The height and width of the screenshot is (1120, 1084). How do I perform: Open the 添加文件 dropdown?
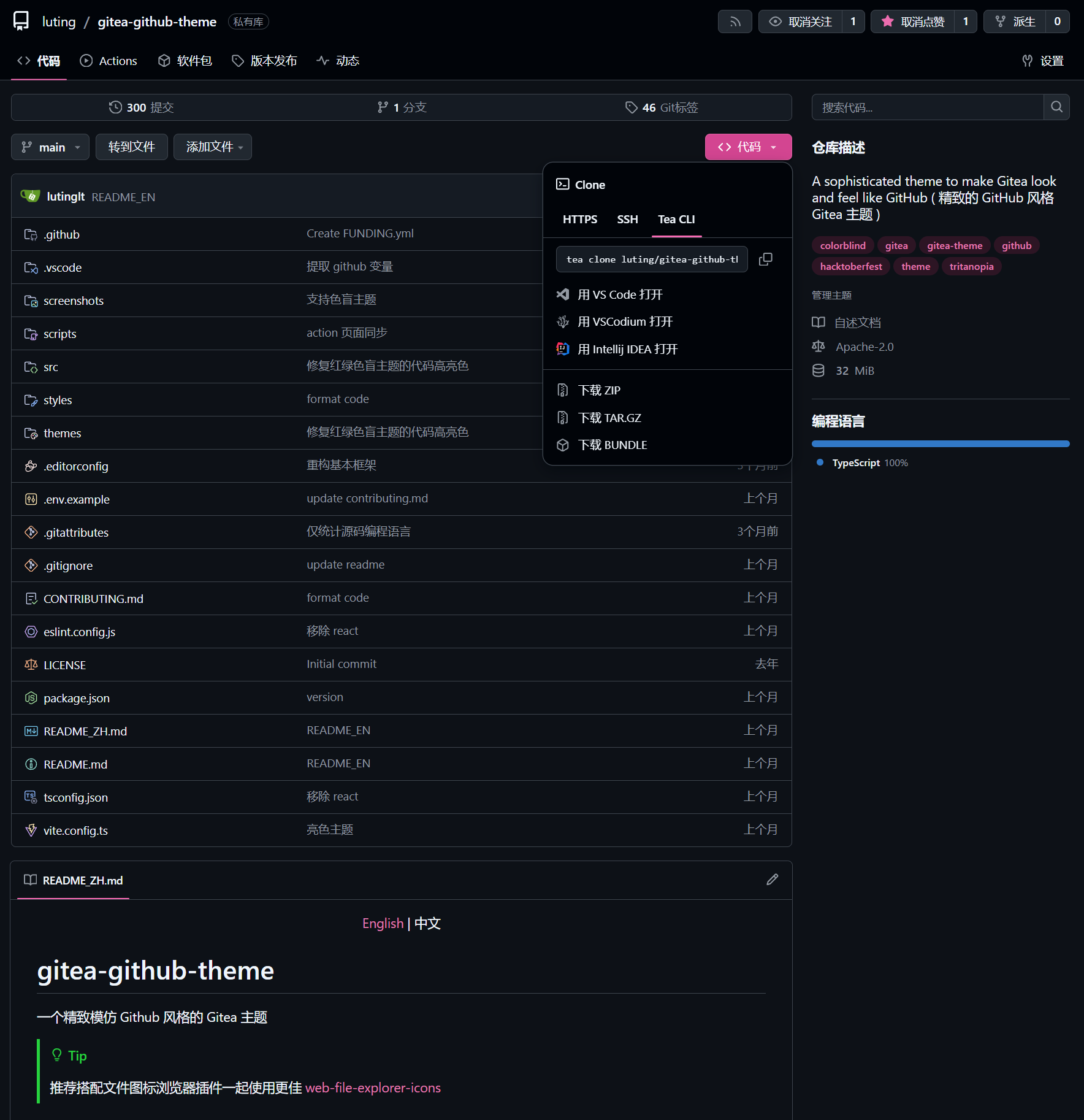pos(213,147)
